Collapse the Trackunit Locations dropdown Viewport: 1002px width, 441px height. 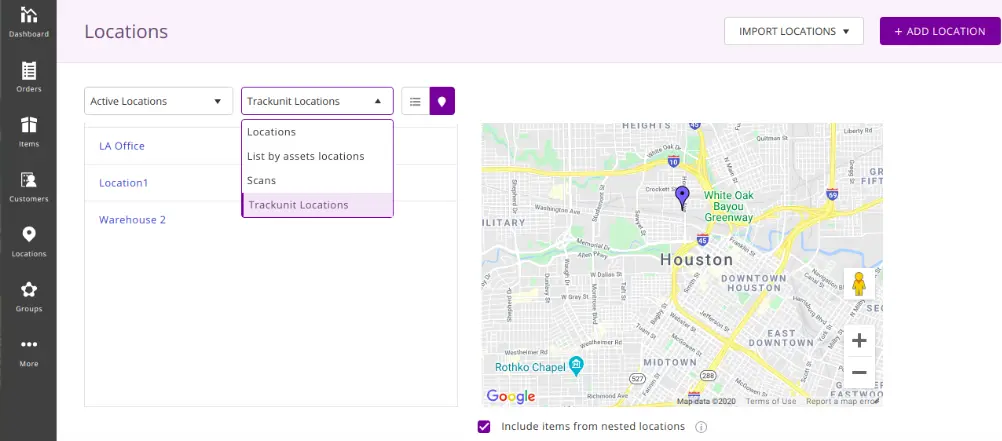pos(317,101)
